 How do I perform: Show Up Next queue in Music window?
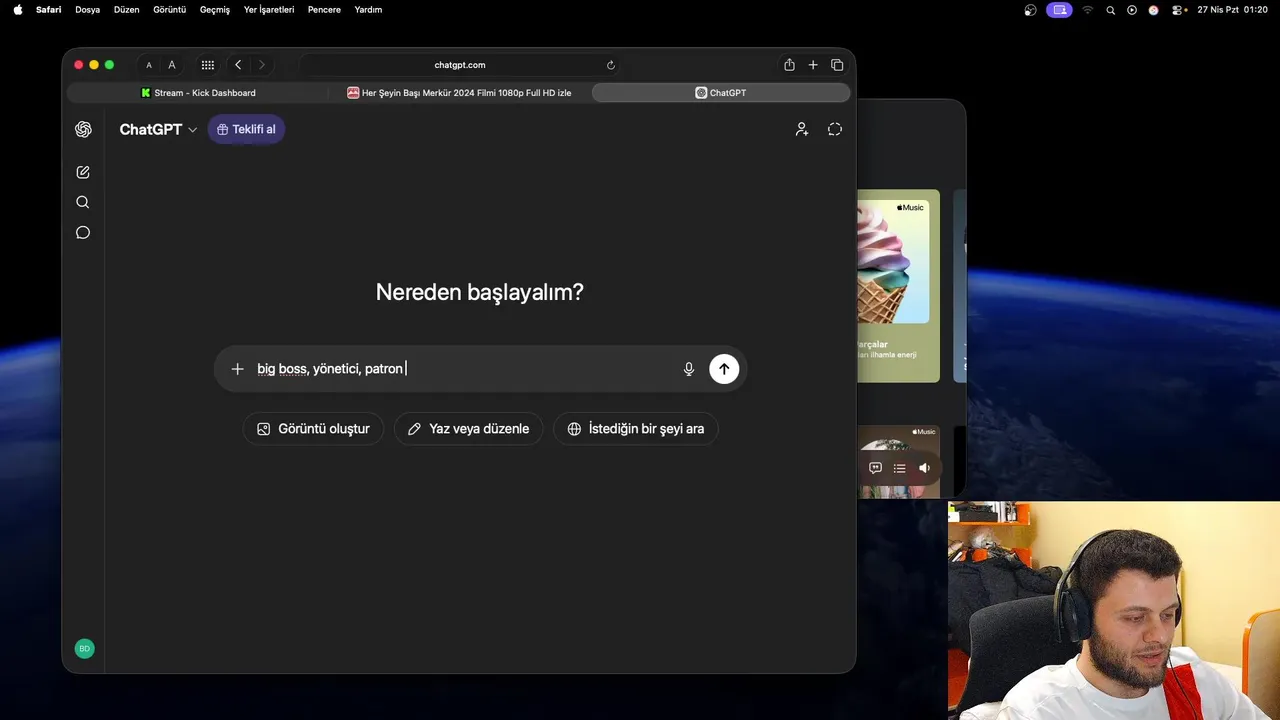[900, 468]
